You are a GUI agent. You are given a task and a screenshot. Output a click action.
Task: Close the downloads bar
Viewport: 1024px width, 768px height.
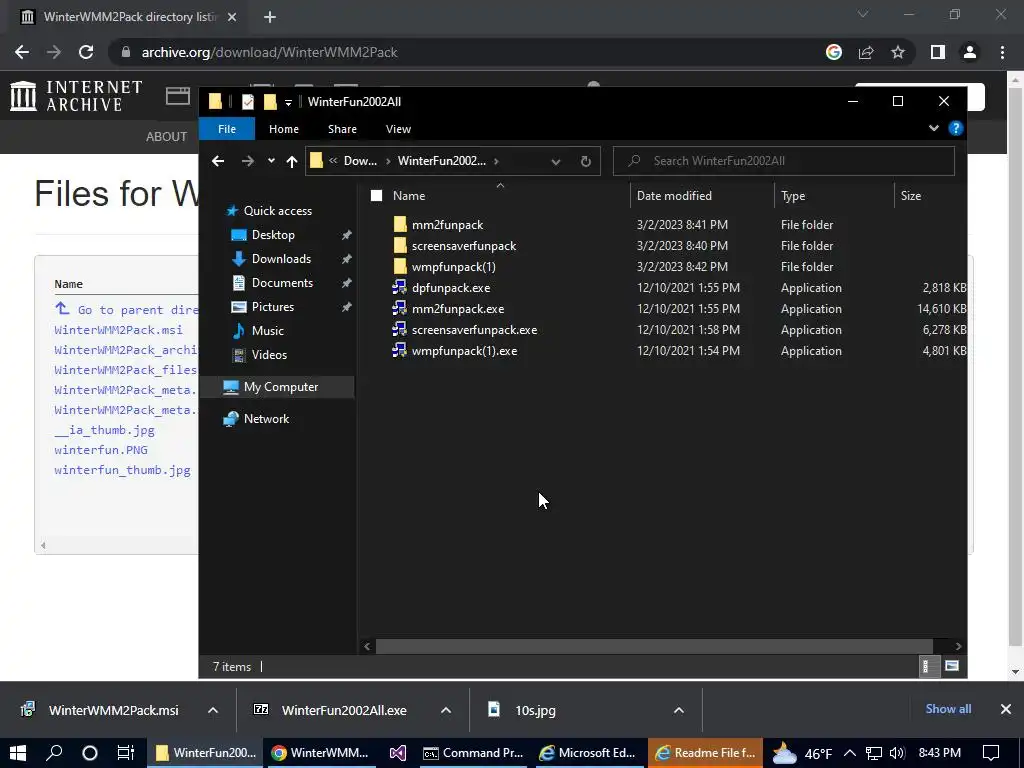1006,709
